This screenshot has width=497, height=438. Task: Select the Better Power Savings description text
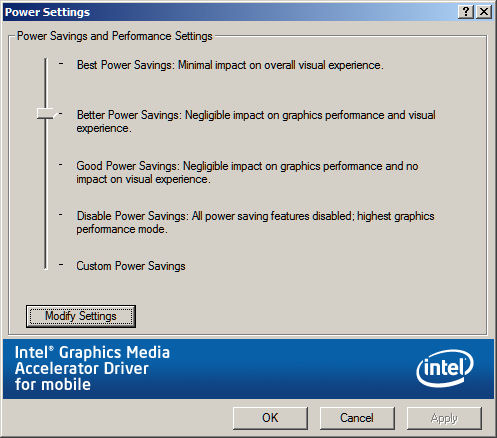click(256, 121)
